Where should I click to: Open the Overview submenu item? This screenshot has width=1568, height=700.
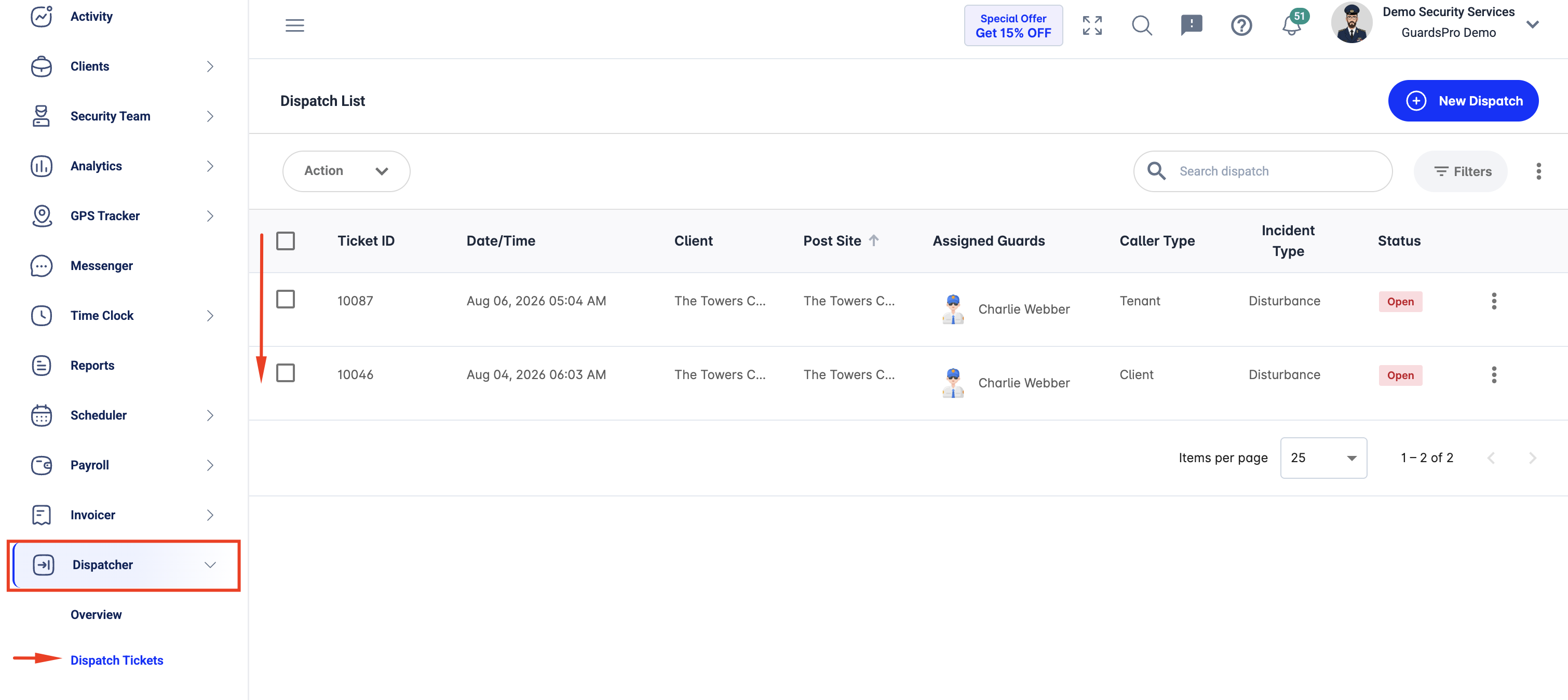coord(96,615)
